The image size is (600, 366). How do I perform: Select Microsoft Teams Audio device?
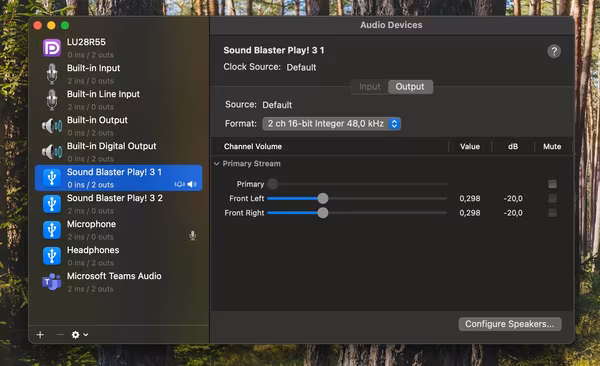click(x=119, y=282)
